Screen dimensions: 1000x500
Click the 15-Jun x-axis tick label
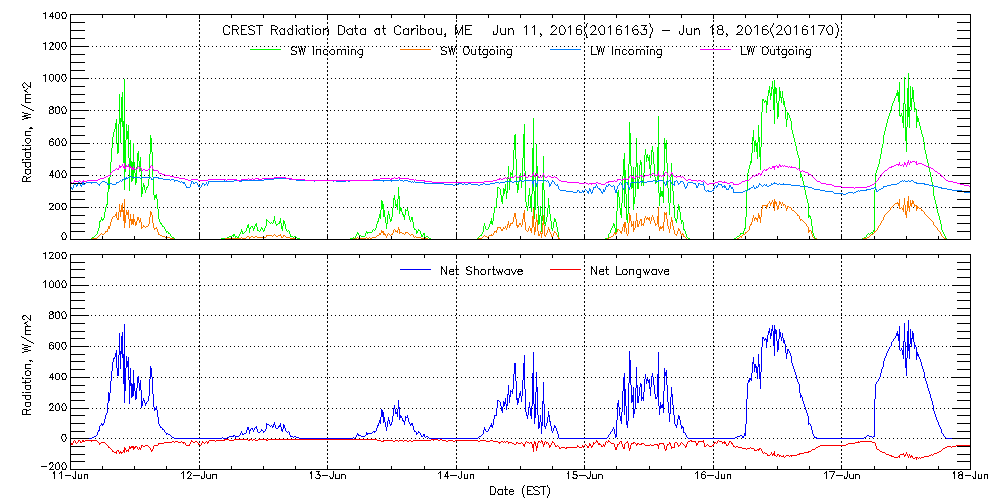point(585,476)
